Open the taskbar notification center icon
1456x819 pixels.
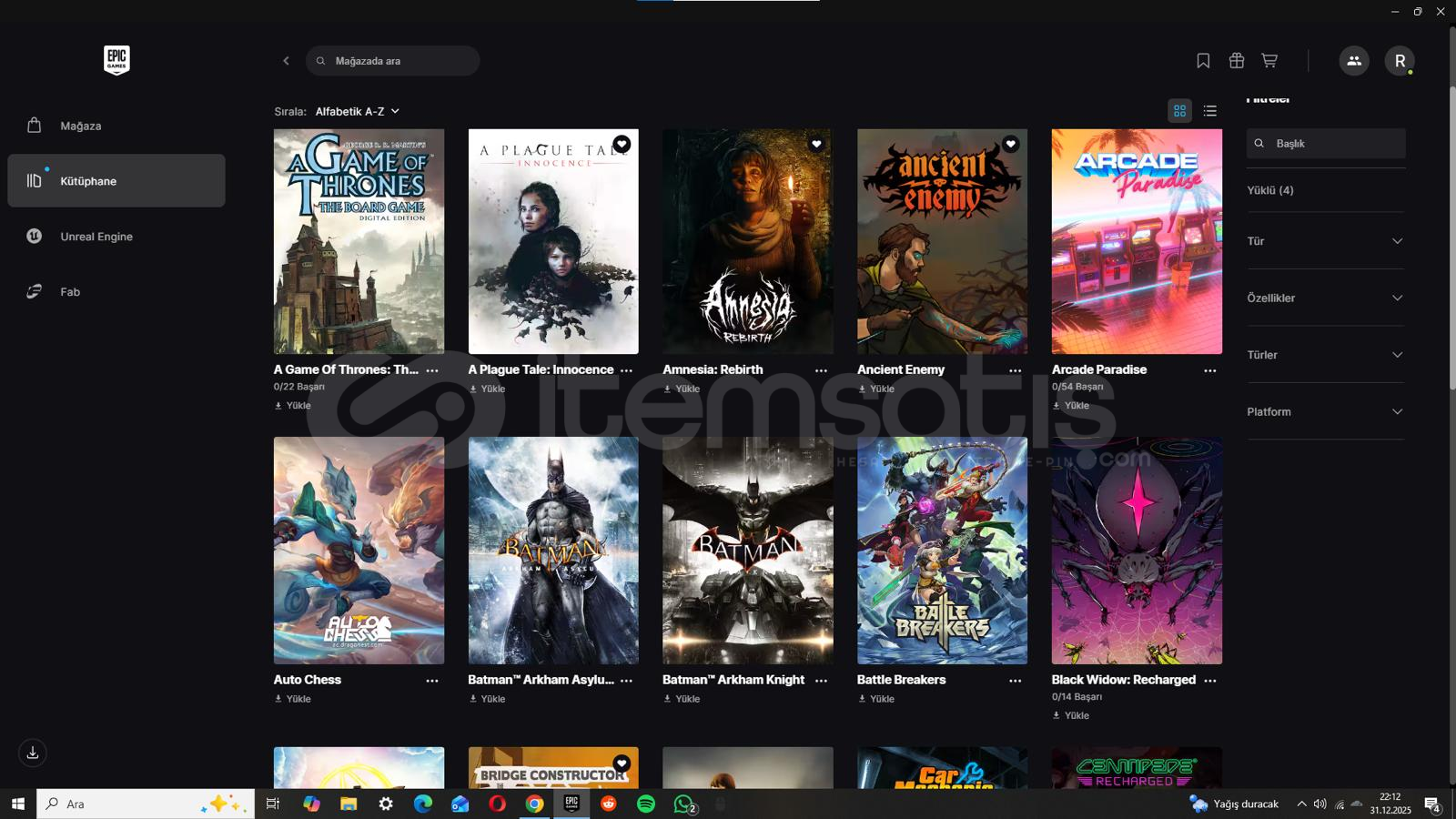click(1432, 804)
